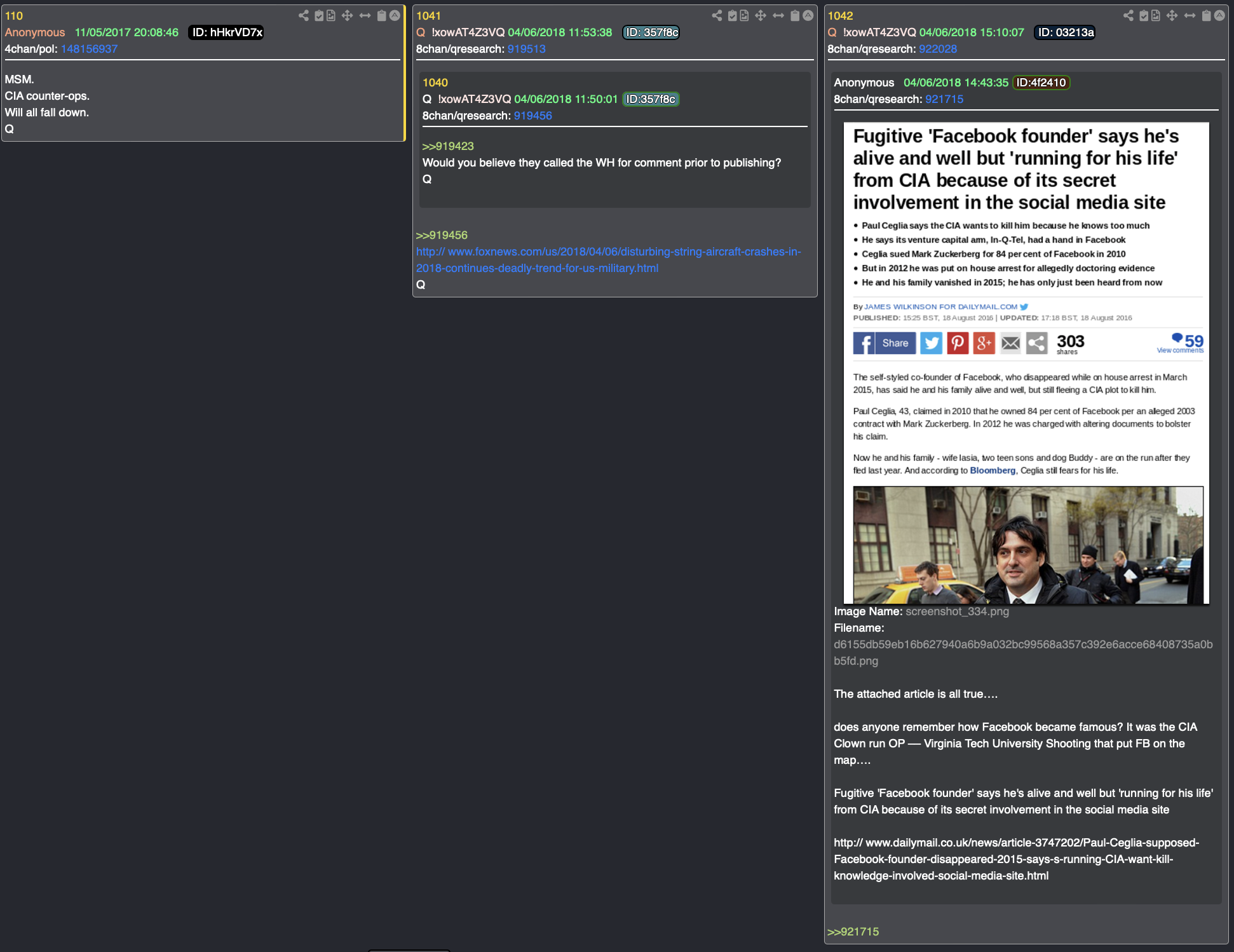This screenshot has height=952, width=1234.
Task: Click the ID: 357f8c badge on post 1041
Action: pyautogui.click(x=651, y=32)
